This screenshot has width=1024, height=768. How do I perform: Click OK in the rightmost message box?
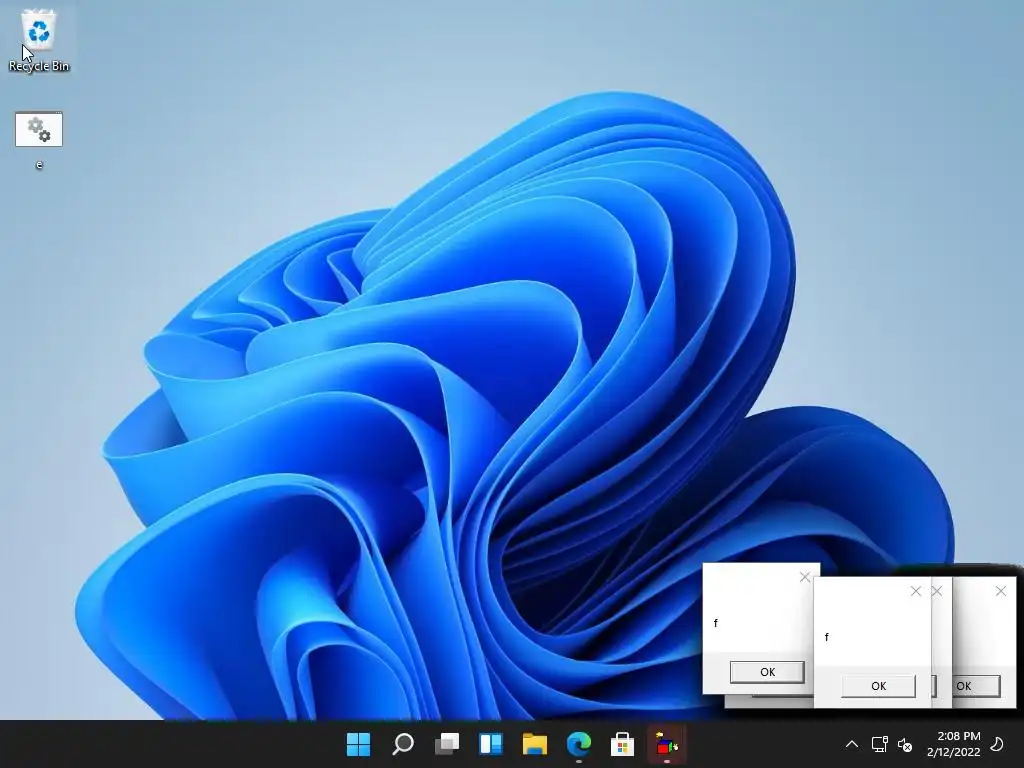(976, 686)
